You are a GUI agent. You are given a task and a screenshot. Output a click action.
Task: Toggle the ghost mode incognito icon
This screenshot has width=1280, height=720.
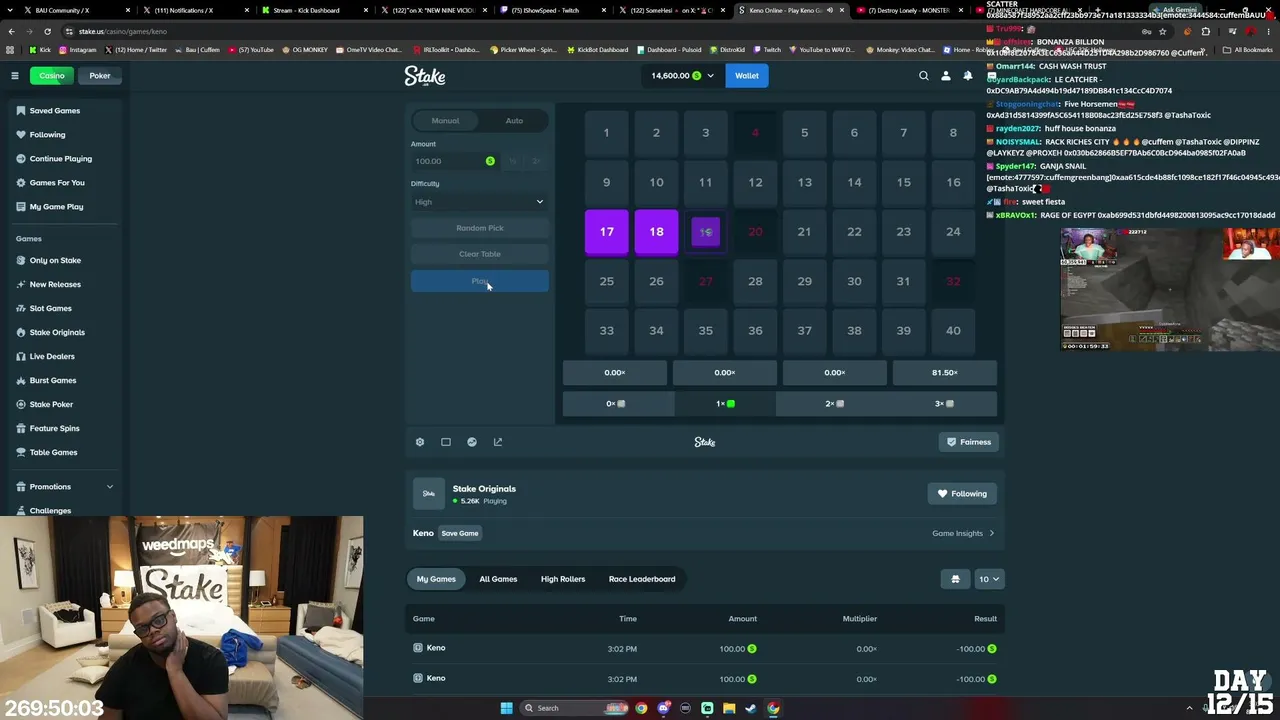955,579
